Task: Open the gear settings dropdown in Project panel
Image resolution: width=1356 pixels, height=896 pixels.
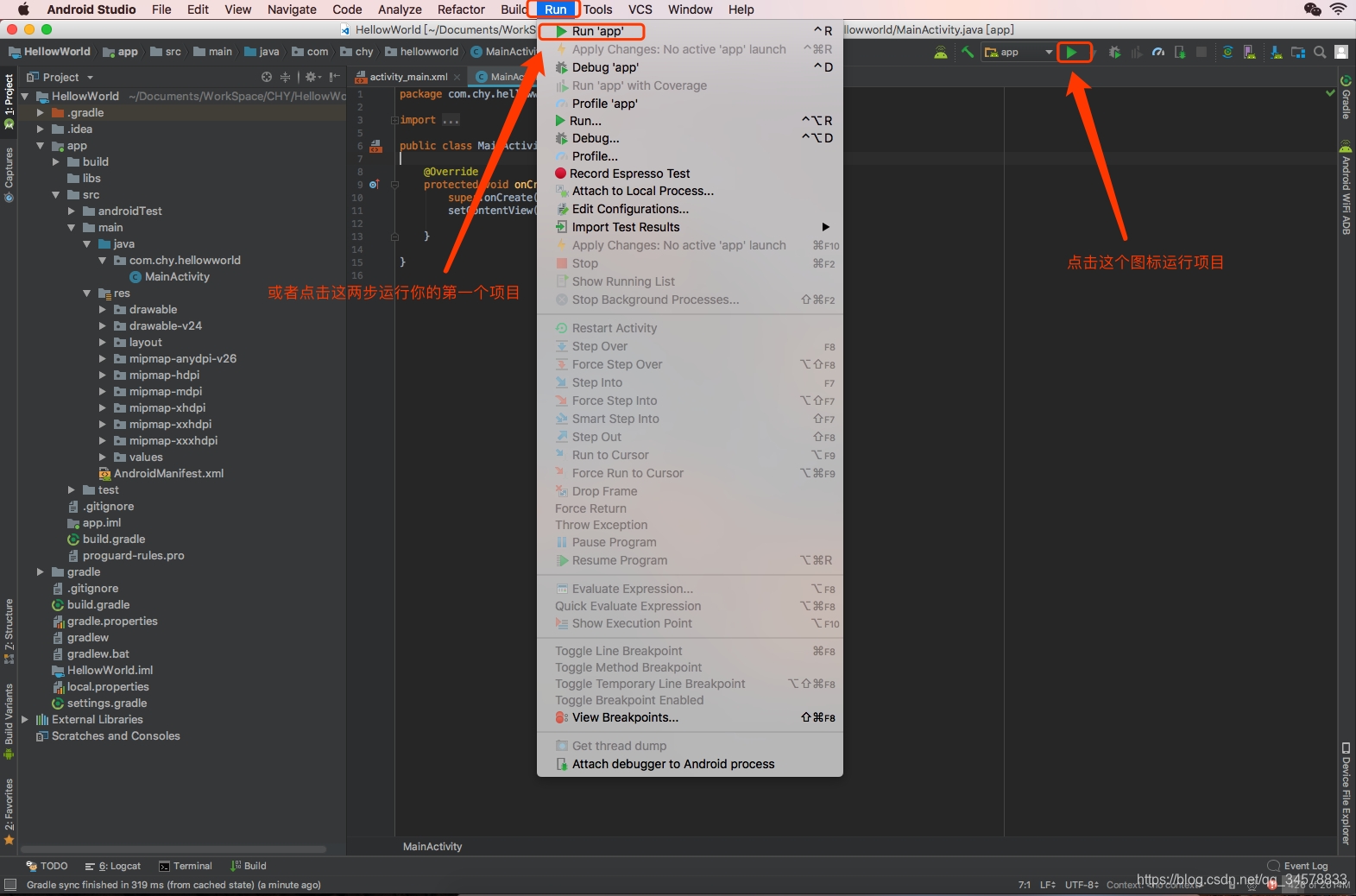Action: coord(313,77)
